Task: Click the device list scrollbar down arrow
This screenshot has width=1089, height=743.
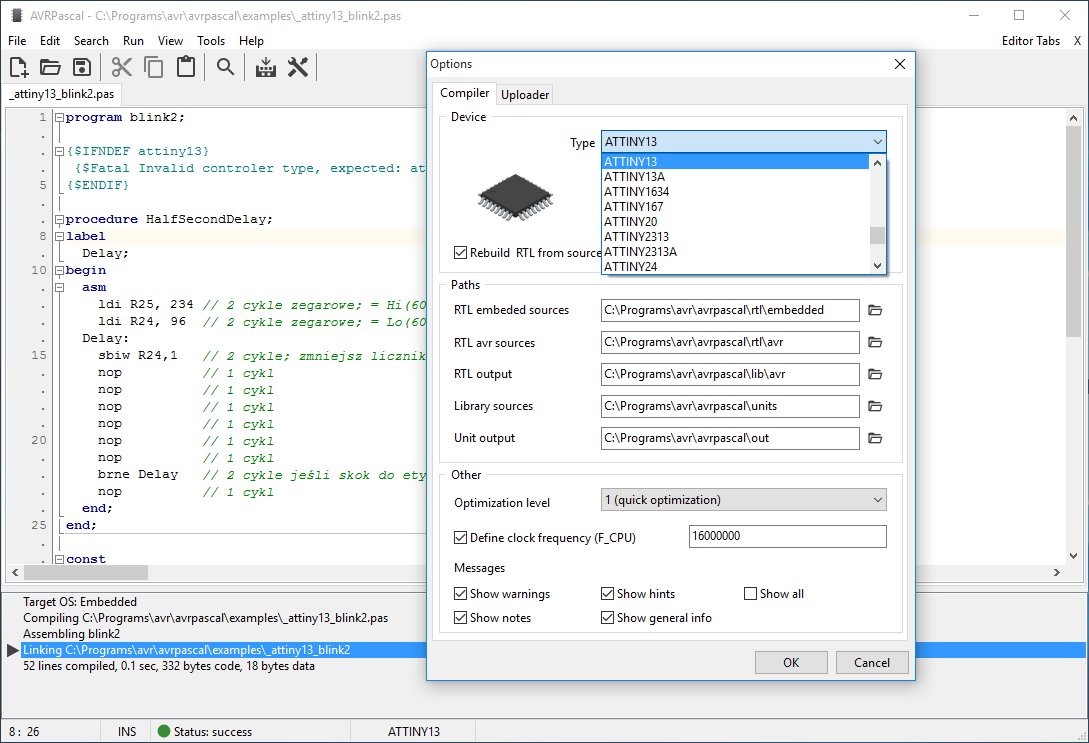Action: tap(877, 266)
